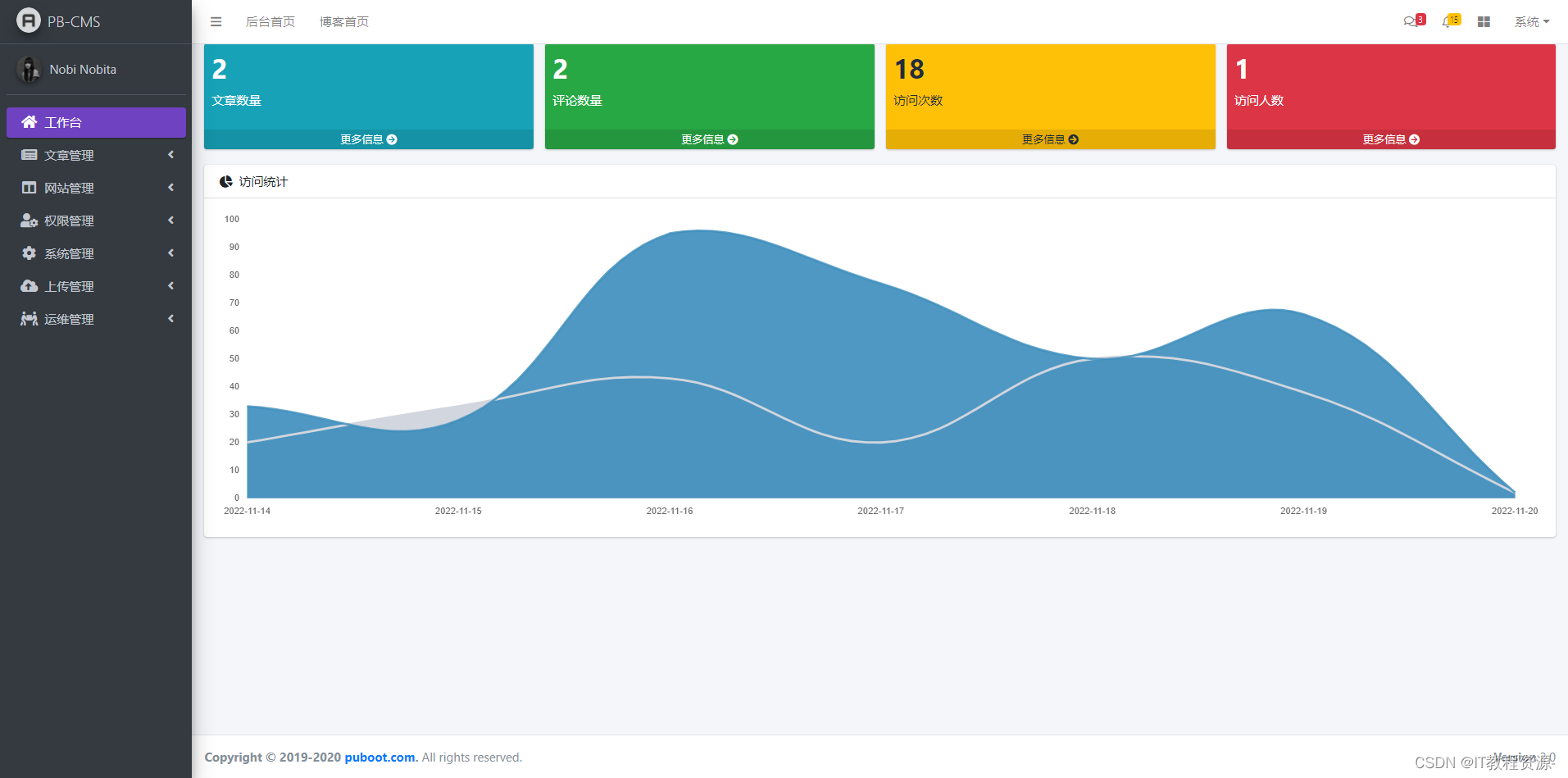
Task: Expand 权限管理 with its chevron arrow
Action: click(x=170, y=221)
